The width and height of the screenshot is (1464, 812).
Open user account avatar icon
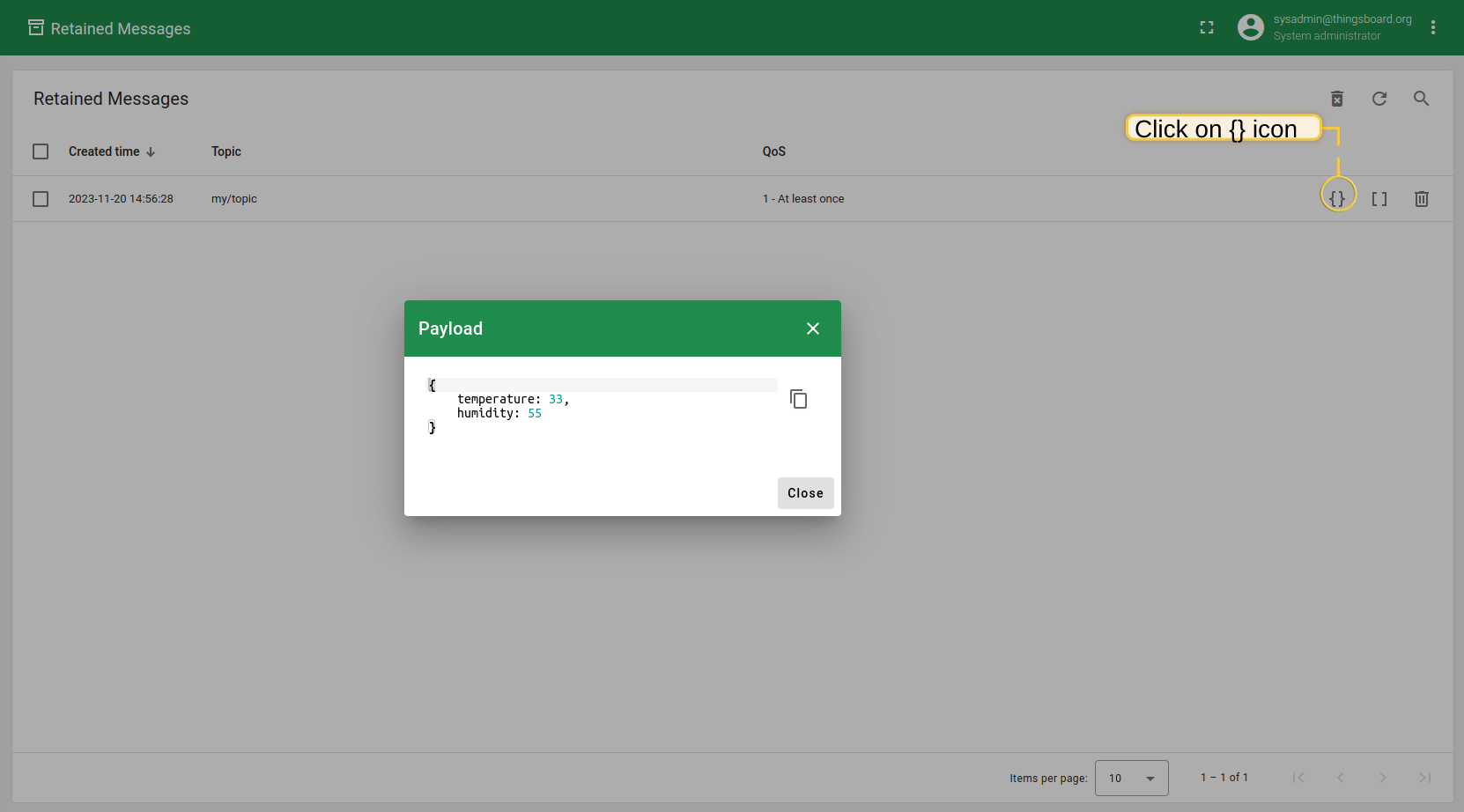(x=1251, y=27)
